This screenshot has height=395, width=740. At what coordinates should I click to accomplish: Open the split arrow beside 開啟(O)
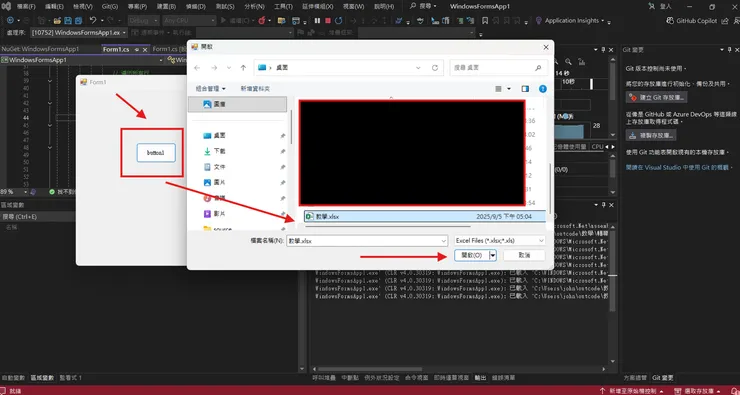point(493,255)
